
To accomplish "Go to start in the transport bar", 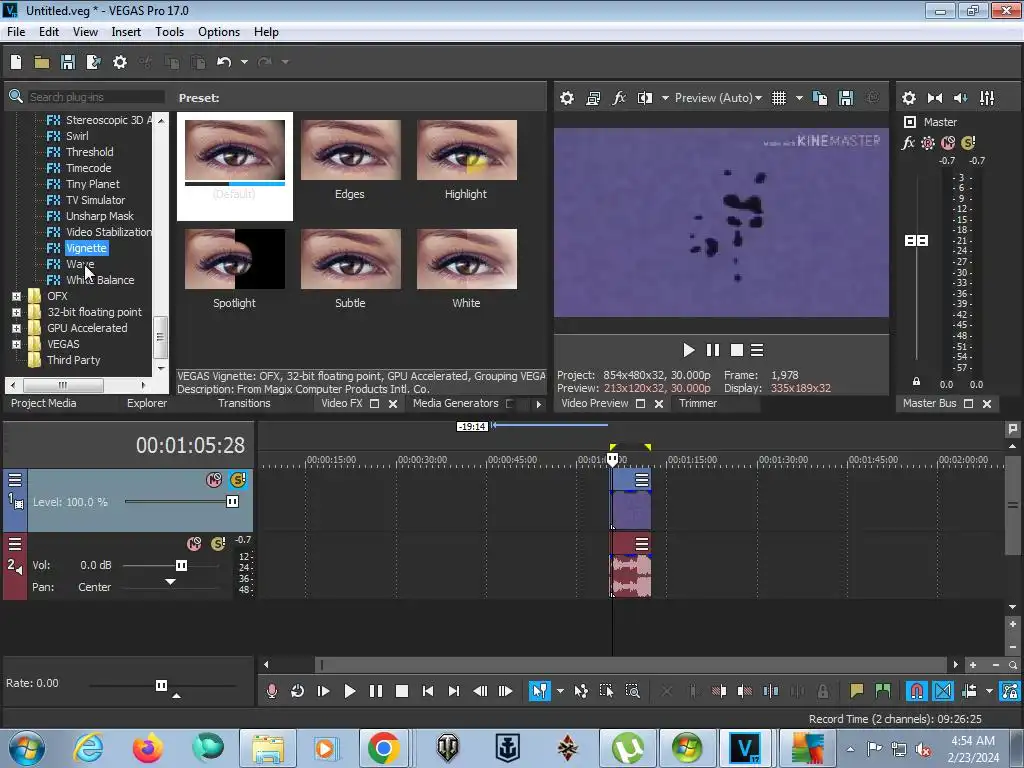I will coord(428,691).
